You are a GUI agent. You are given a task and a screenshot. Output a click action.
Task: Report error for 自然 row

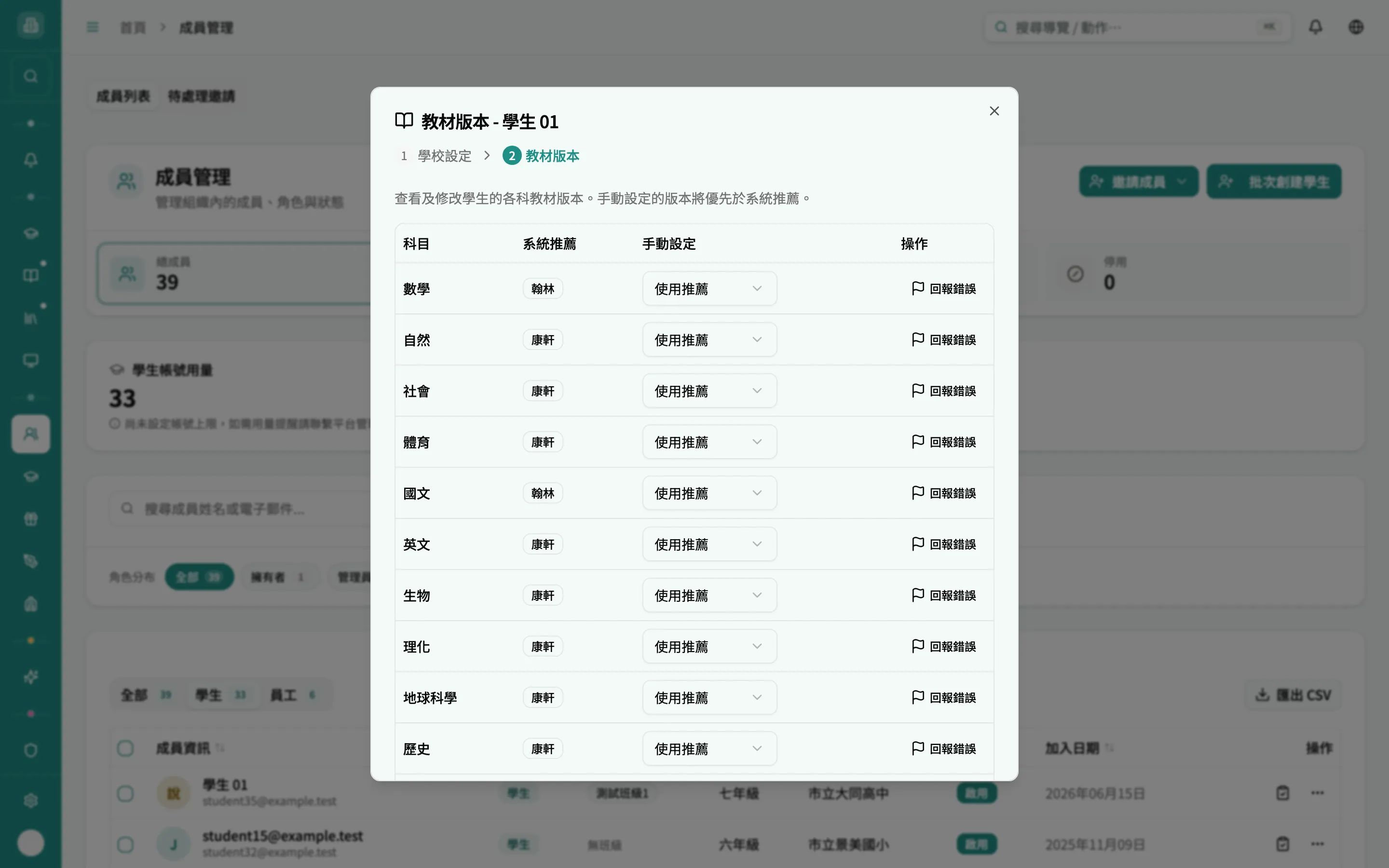[943, 340]
